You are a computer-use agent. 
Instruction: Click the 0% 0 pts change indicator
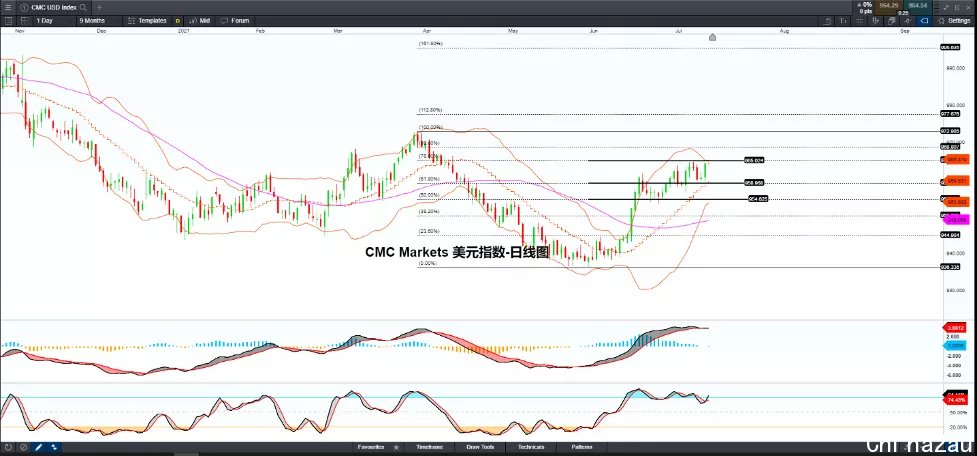tap(865, 7)
